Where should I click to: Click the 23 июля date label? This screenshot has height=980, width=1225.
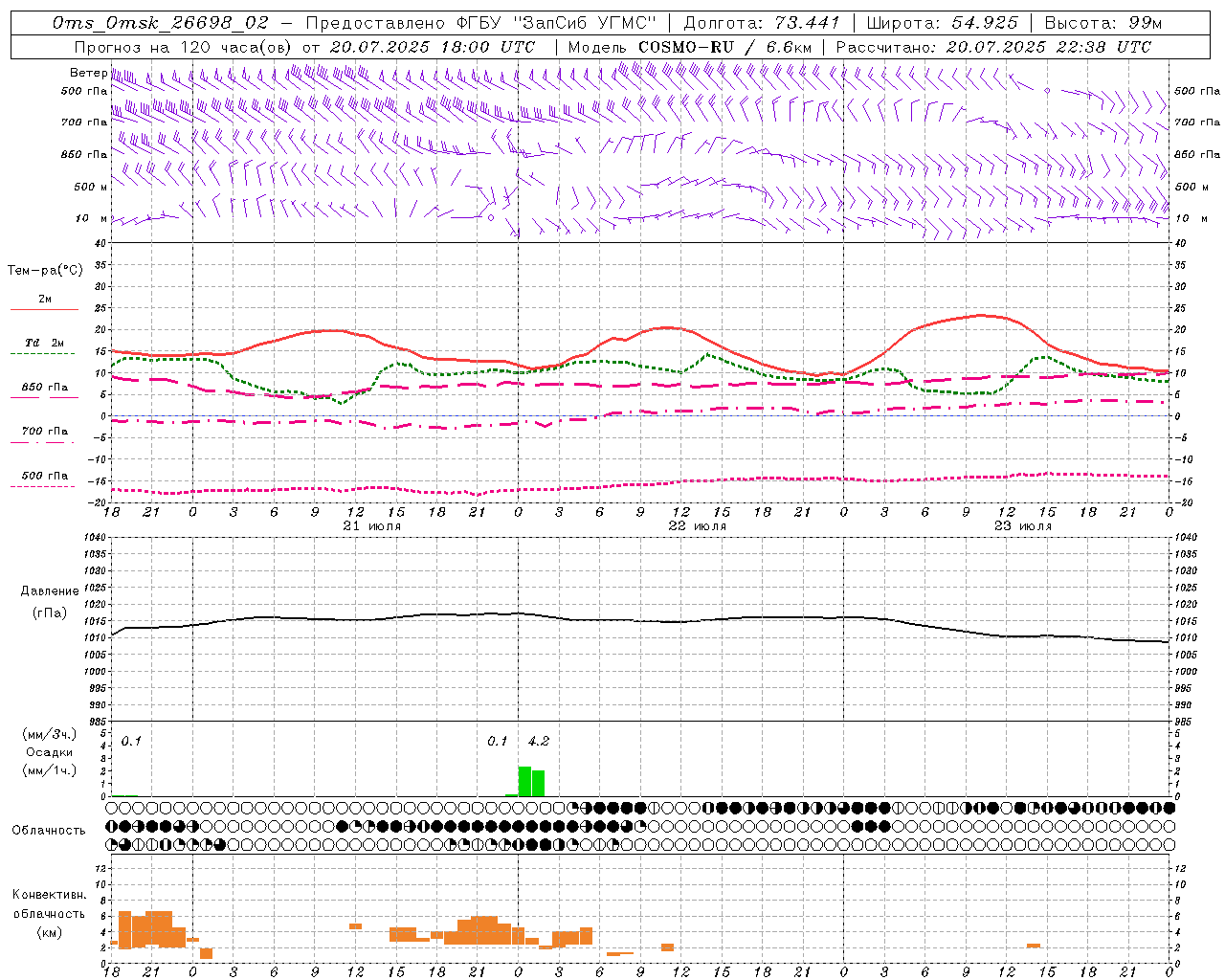point(1023,526)
